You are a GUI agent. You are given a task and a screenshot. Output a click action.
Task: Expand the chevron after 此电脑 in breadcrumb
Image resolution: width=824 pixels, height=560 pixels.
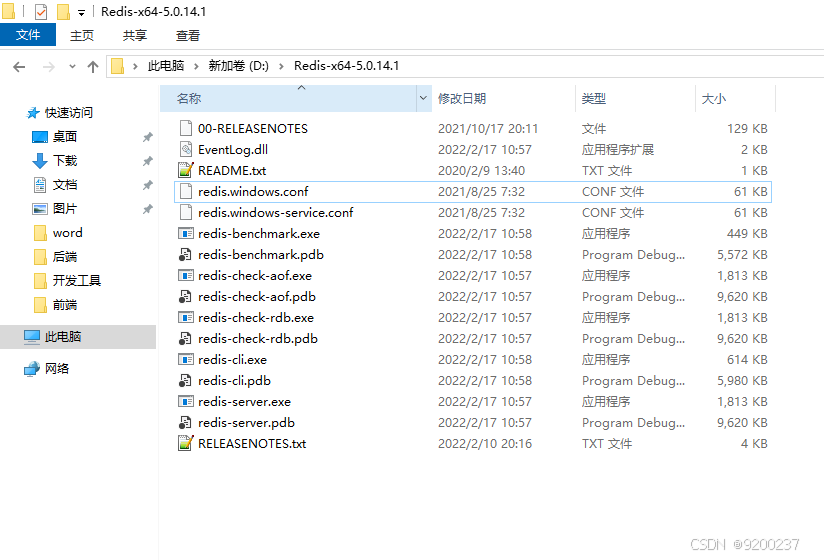point(196,66)
